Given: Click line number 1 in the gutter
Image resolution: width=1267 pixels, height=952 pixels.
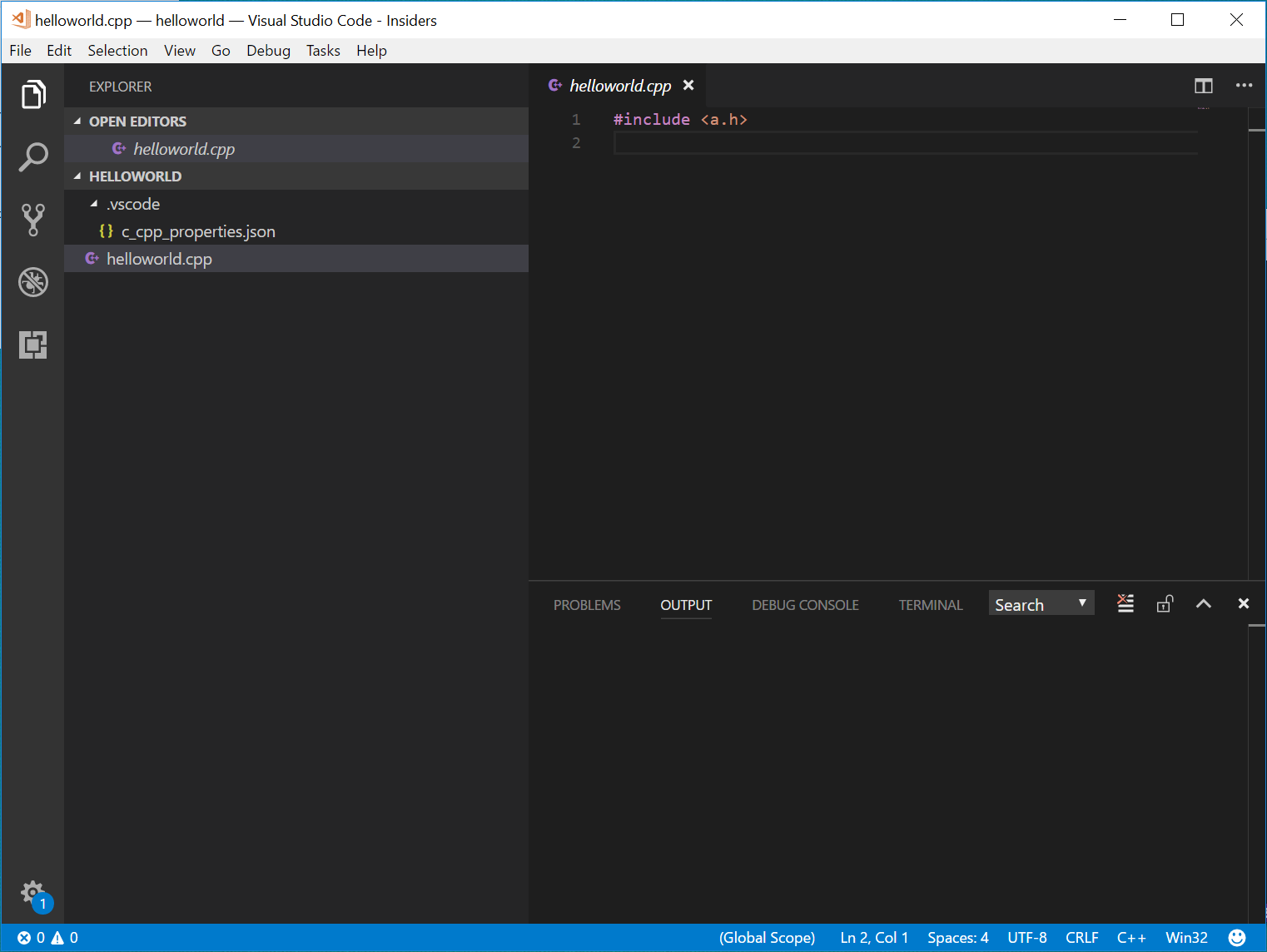Looking at the screenshot, I should (576, 120).
